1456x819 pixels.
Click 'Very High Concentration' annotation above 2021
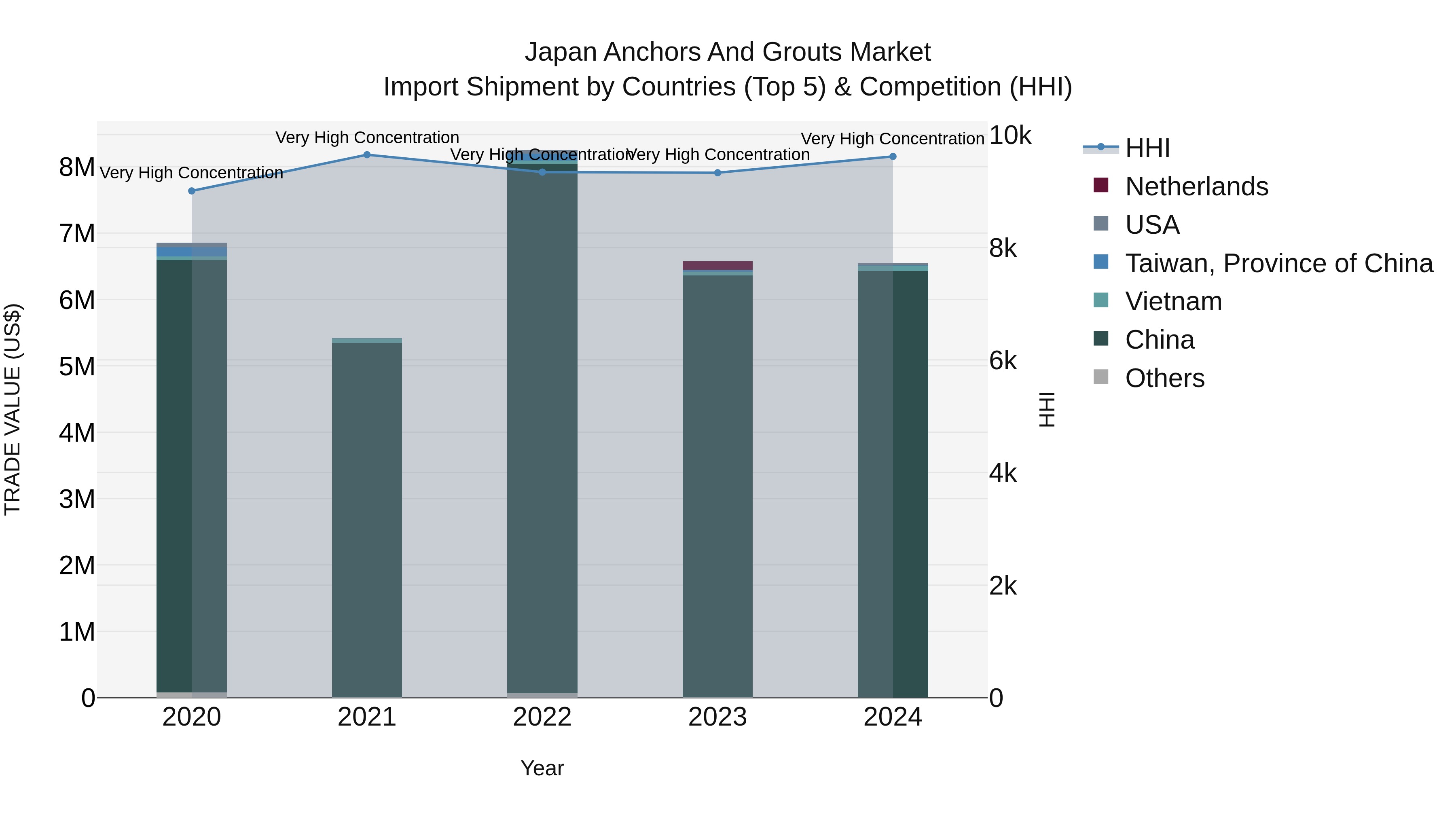point(367,138)
